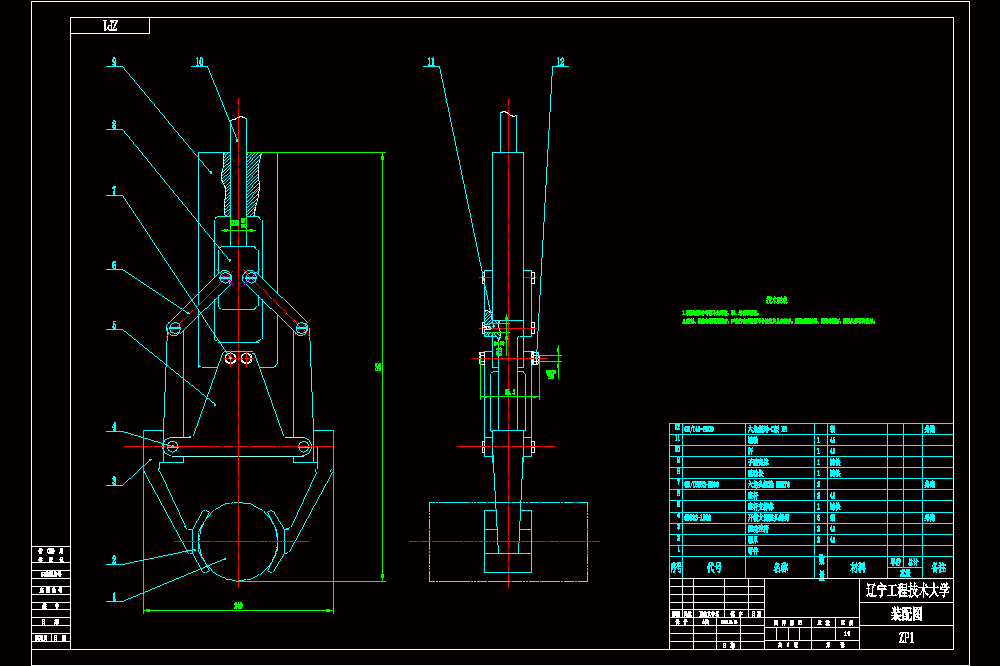Click balloon number 11 on the side view
The width and height of the screenshot is (1000, 666).
click(431, 62)
